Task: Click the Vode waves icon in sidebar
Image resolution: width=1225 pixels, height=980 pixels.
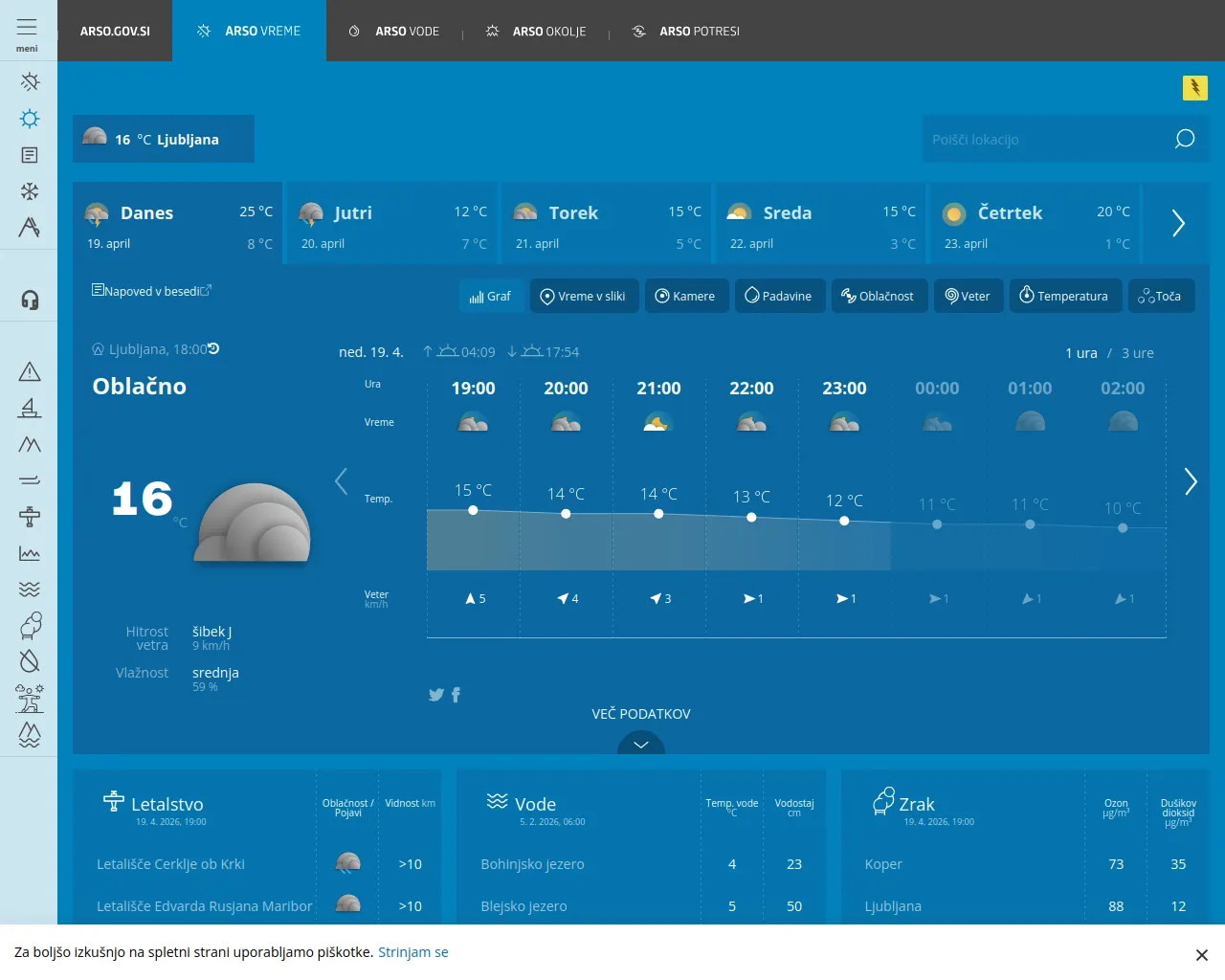Action: click(x=29, y=589)
